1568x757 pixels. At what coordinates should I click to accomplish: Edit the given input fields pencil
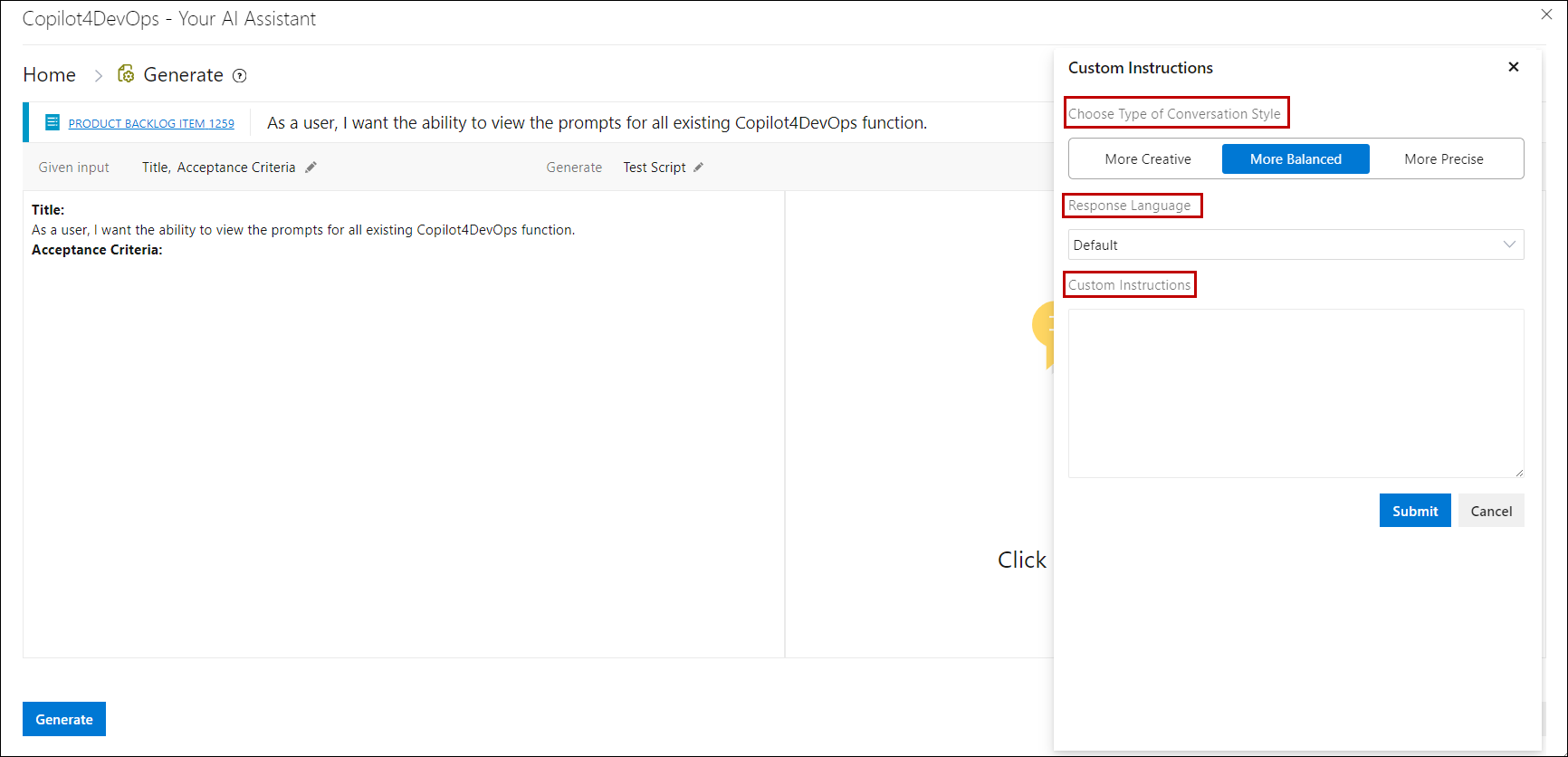(x=311, y=168)
